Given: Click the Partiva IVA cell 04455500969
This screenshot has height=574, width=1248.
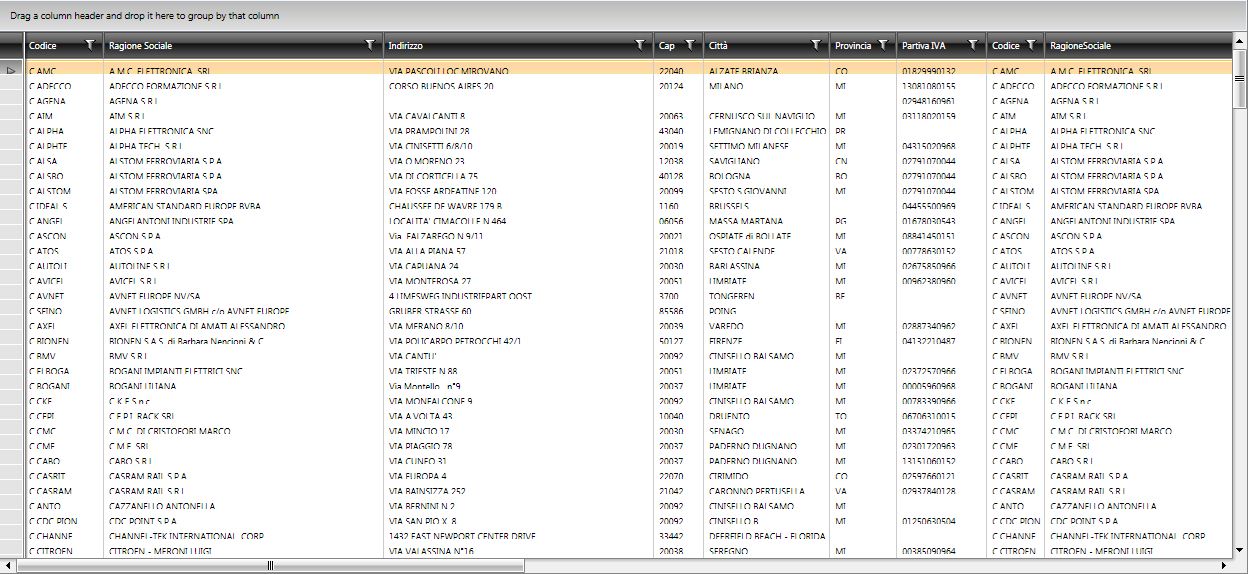Looking at the screenshot, I should coord(942,206).
